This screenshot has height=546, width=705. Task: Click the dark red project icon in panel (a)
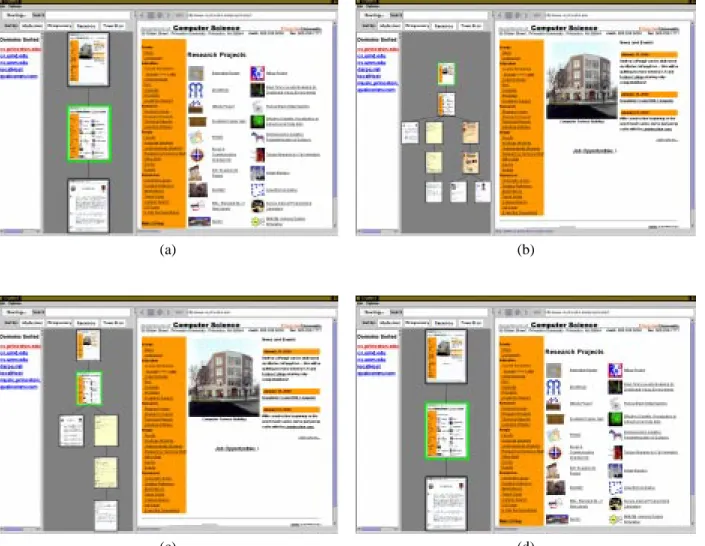tap(259, 155)
